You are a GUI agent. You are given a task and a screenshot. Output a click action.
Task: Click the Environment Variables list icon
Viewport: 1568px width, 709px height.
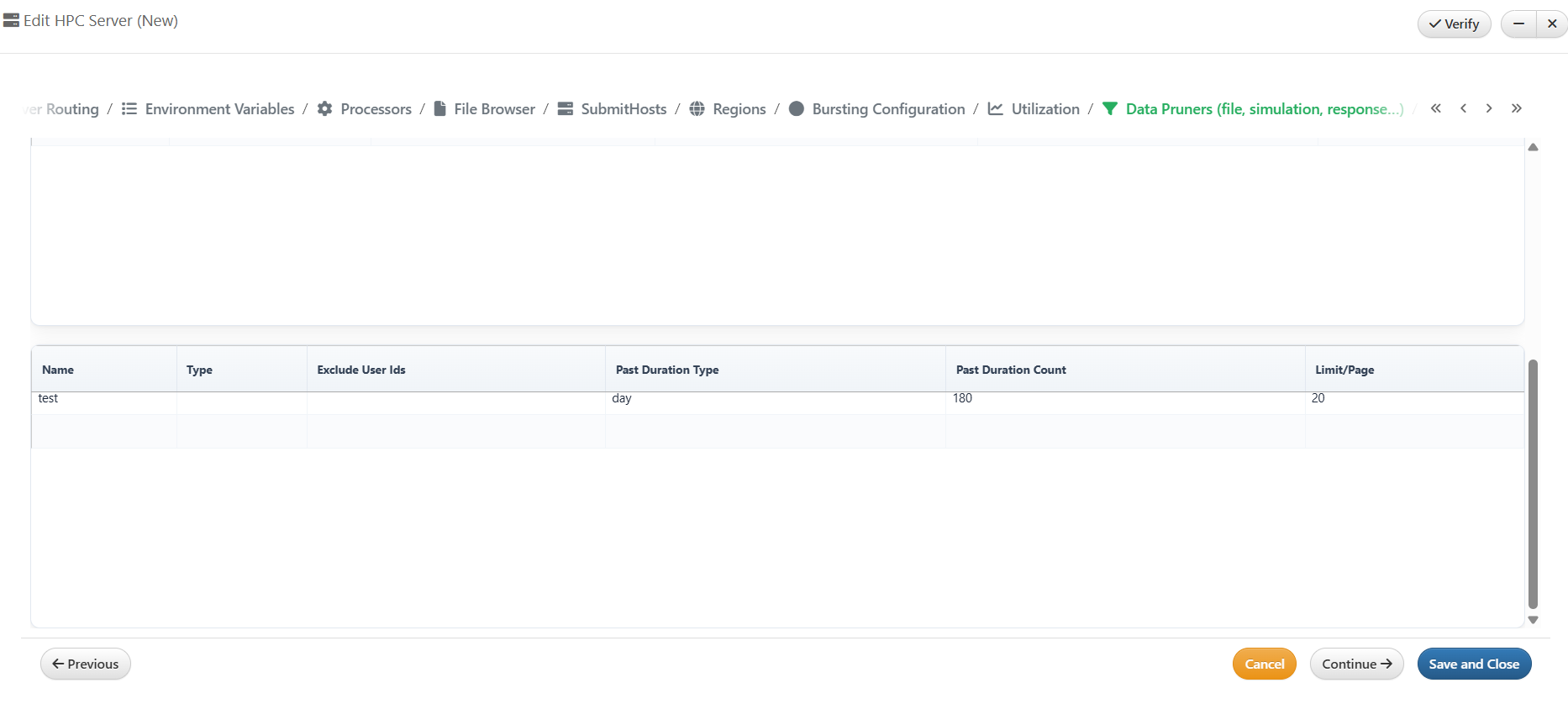coord(129,109)
